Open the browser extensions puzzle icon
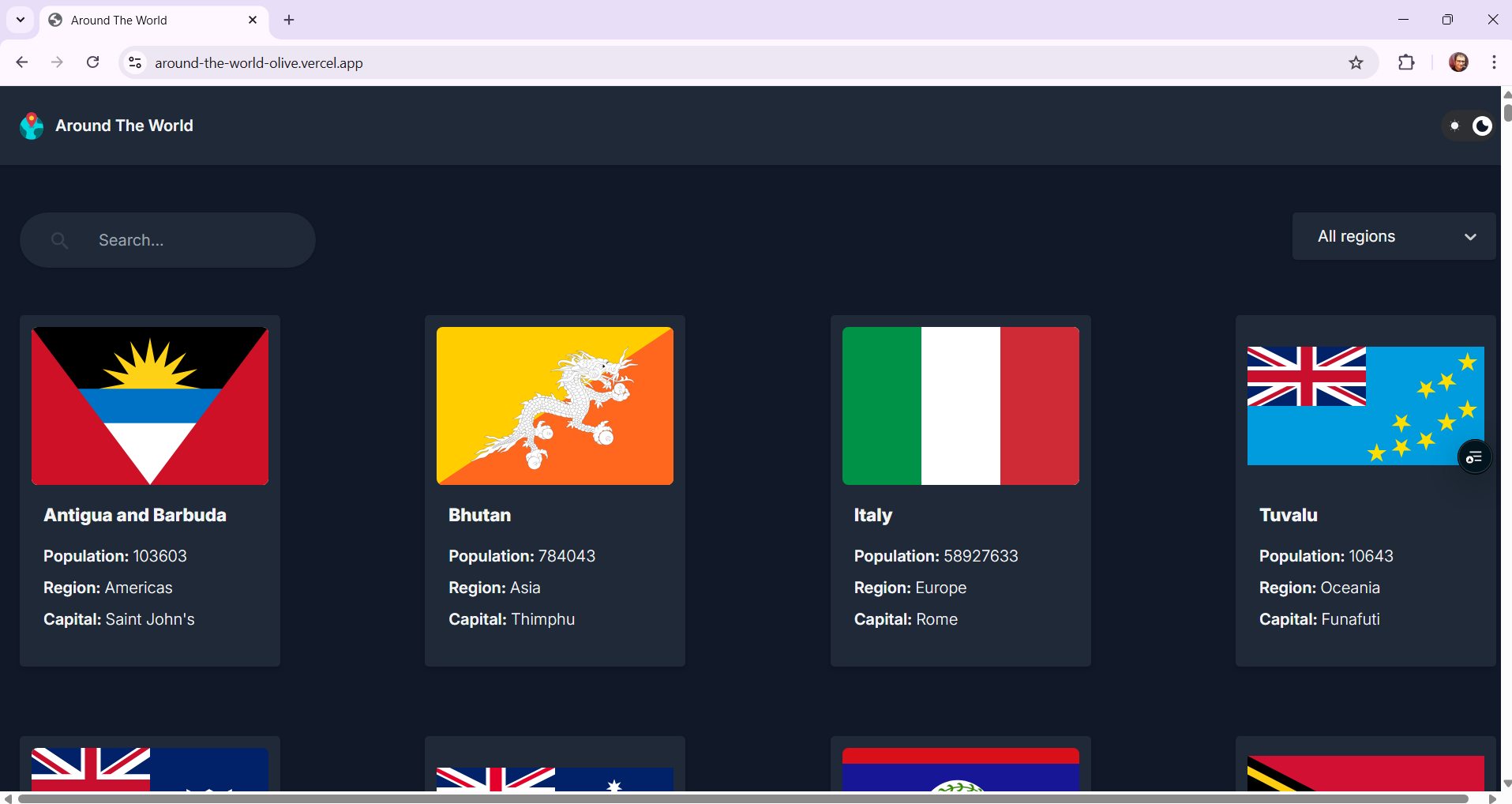Screen dimensions: 1512x804 tap(1406, 63)
